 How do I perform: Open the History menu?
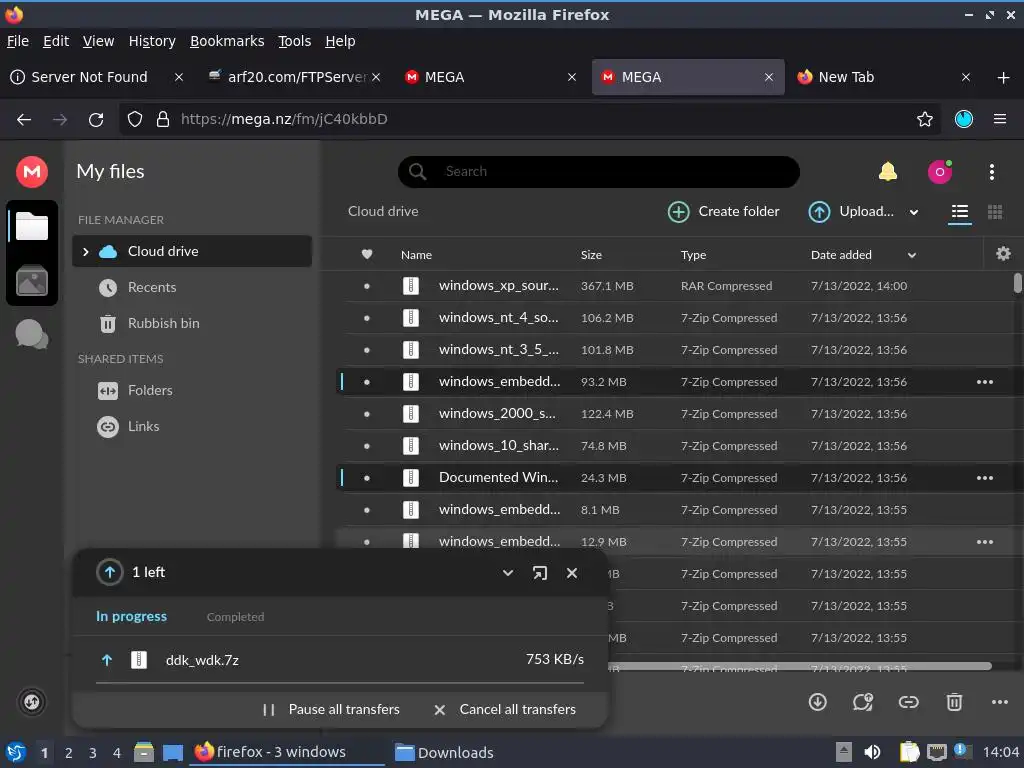pos(152,41)
